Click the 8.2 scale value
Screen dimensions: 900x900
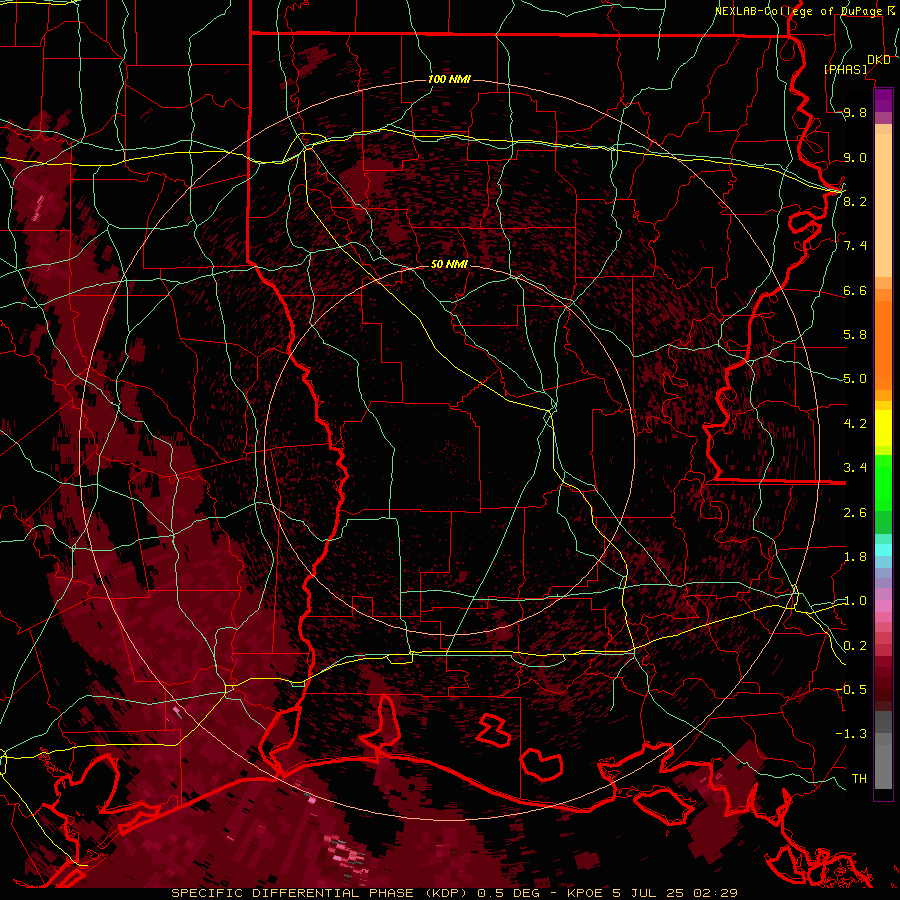tap(855, 201)
